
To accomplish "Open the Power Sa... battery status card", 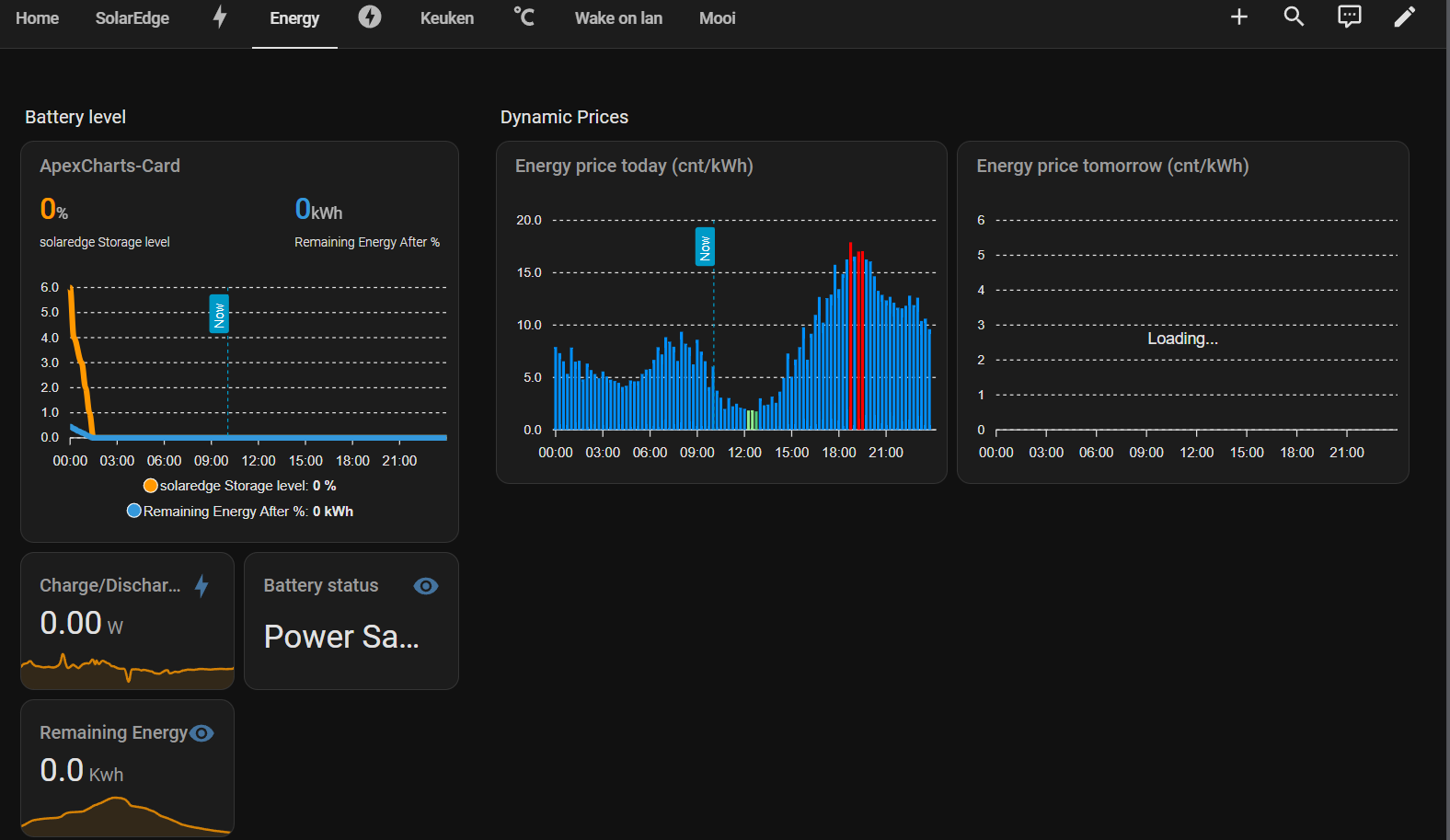I will pyautogui.click(x=351, y=621).
